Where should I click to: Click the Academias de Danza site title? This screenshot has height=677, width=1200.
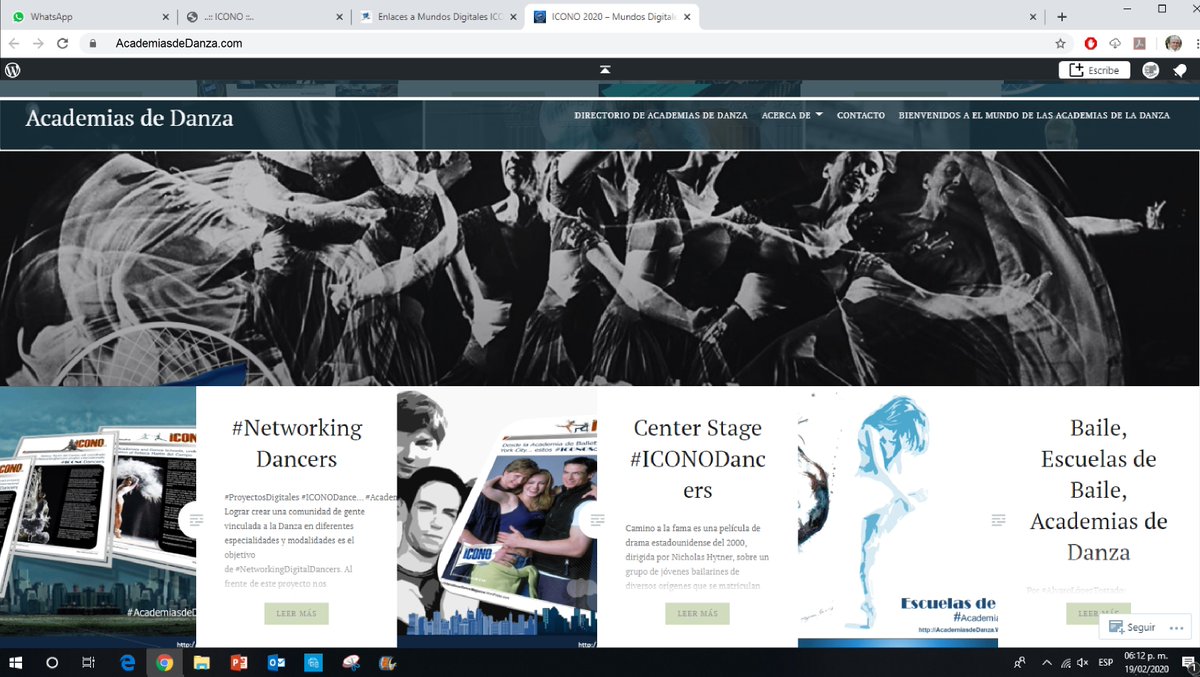pyautogui.click(x=129, y=118)
